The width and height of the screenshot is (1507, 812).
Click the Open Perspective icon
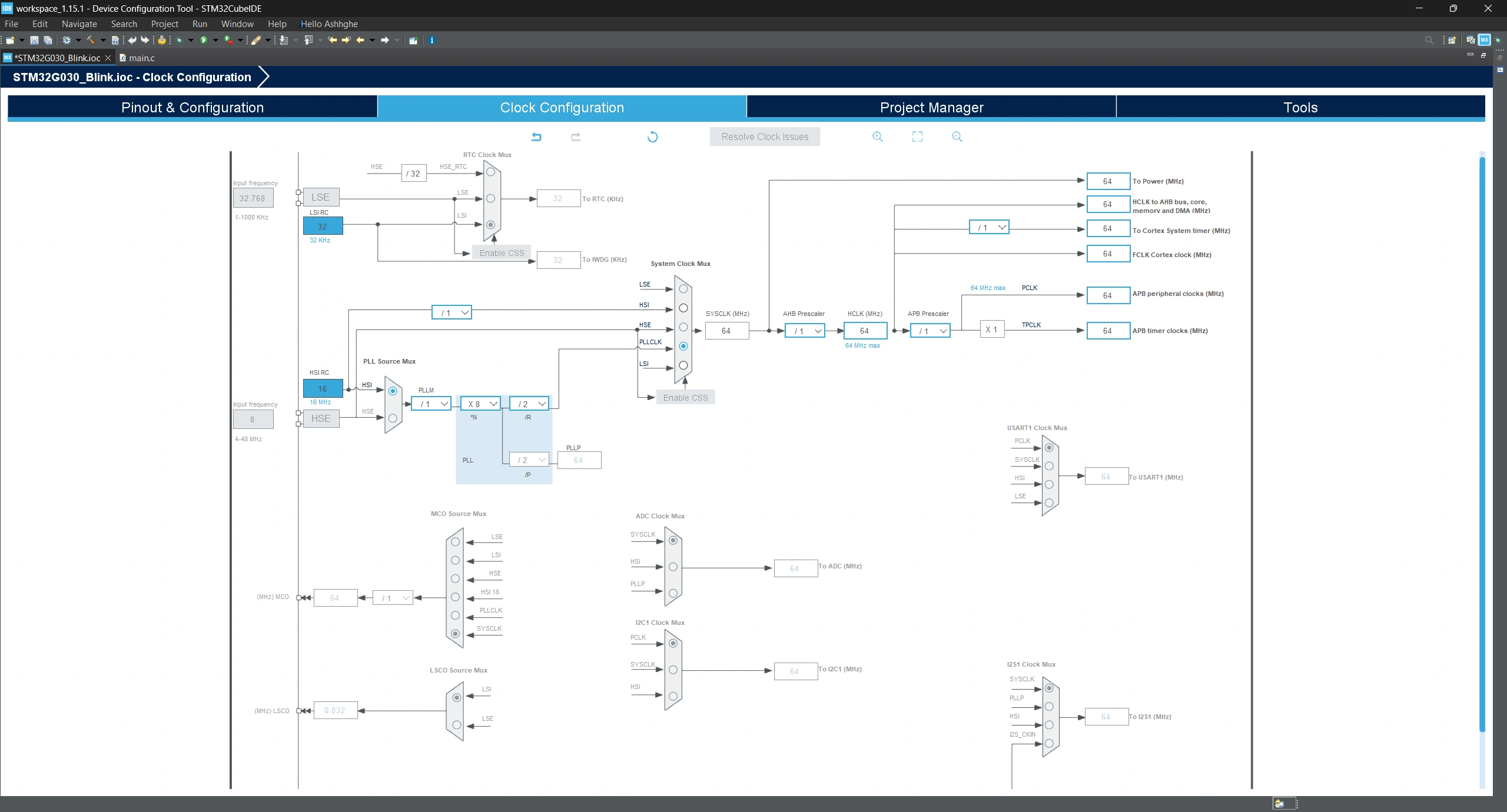pyautogui.click(x=1452, y=40)
